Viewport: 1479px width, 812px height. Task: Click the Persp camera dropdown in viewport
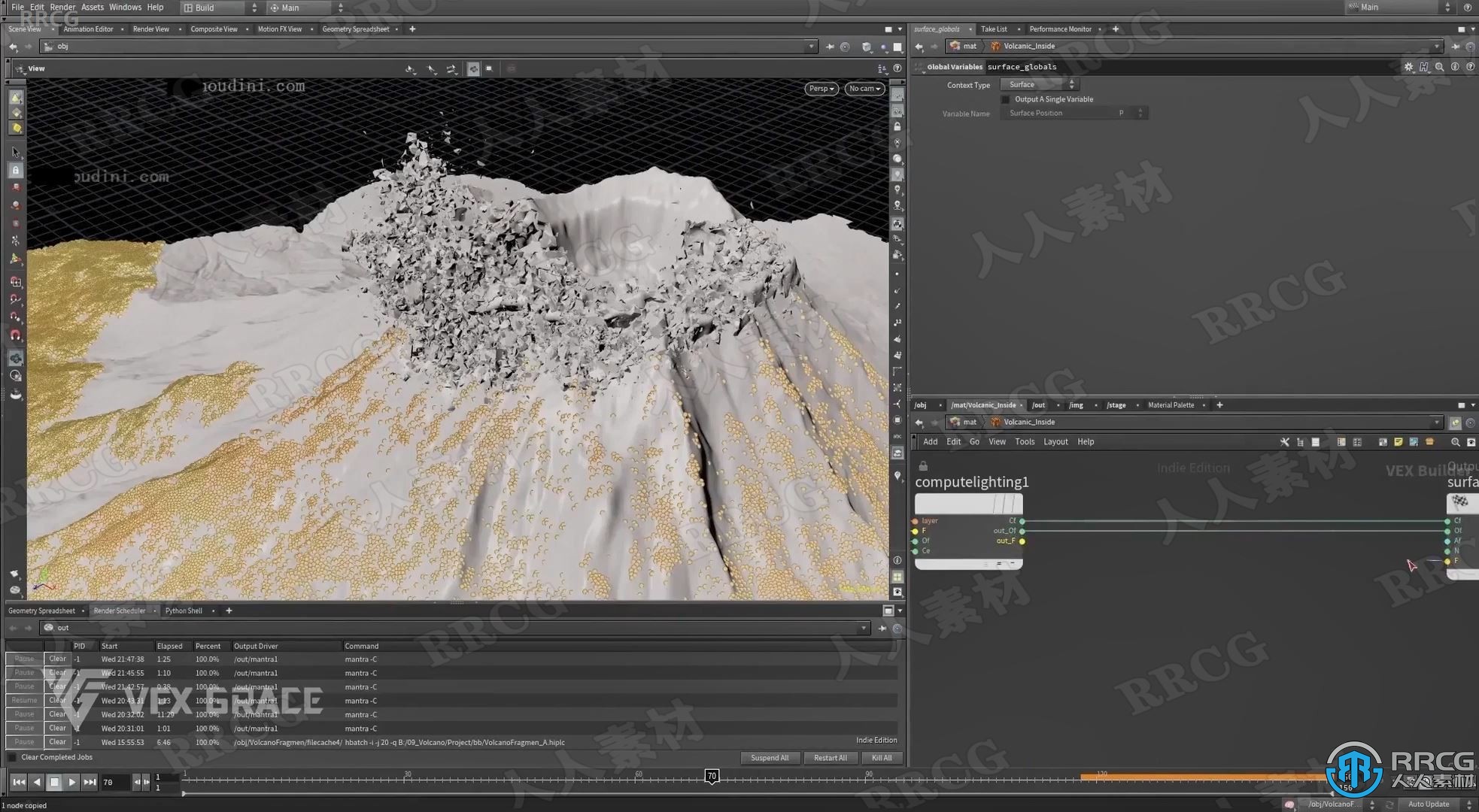tap(820, 88)
